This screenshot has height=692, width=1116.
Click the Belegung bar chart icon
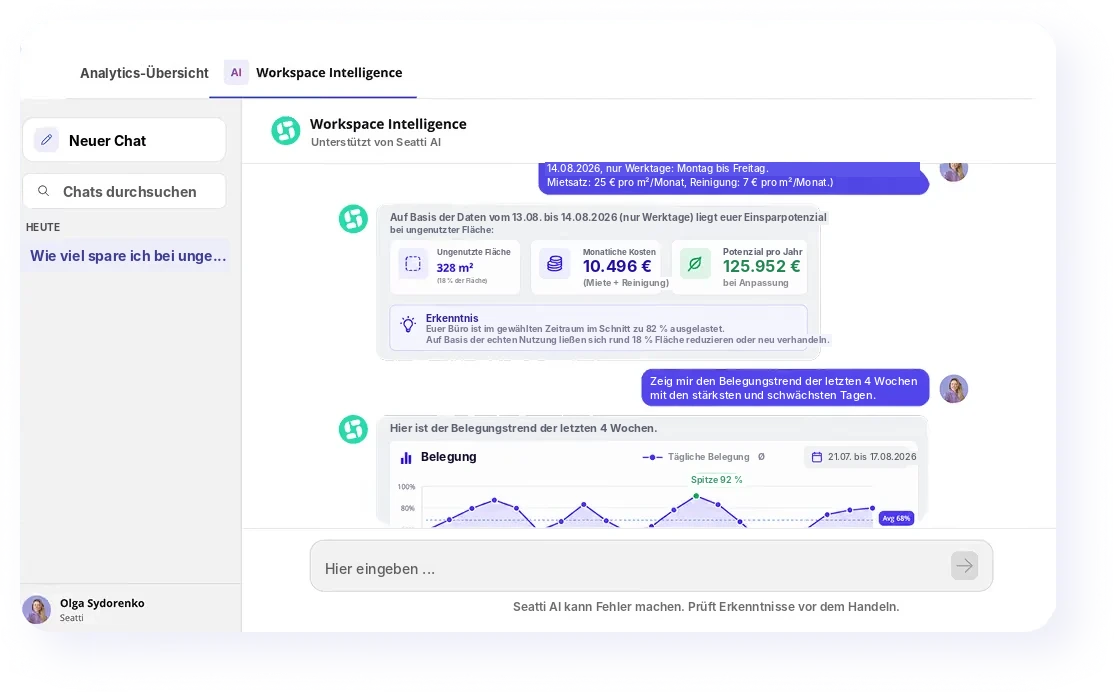click(x=406, y=458)
